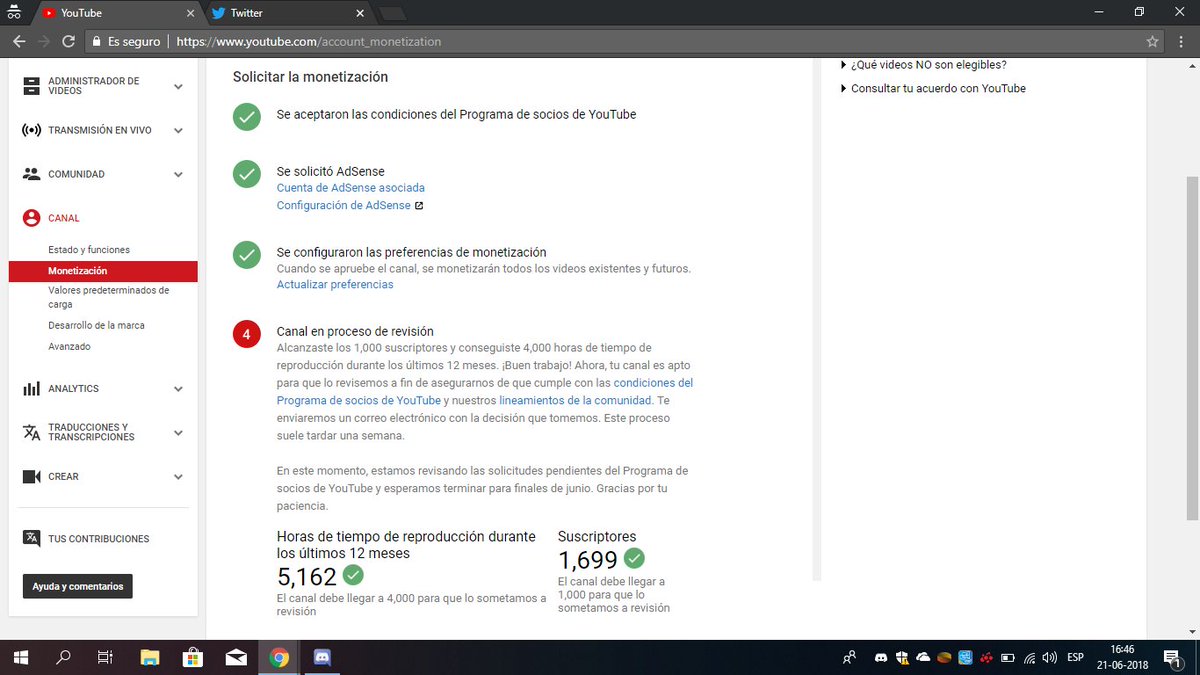Click the Comunidad people icon

pyautogui.click(x=32, y=174)
